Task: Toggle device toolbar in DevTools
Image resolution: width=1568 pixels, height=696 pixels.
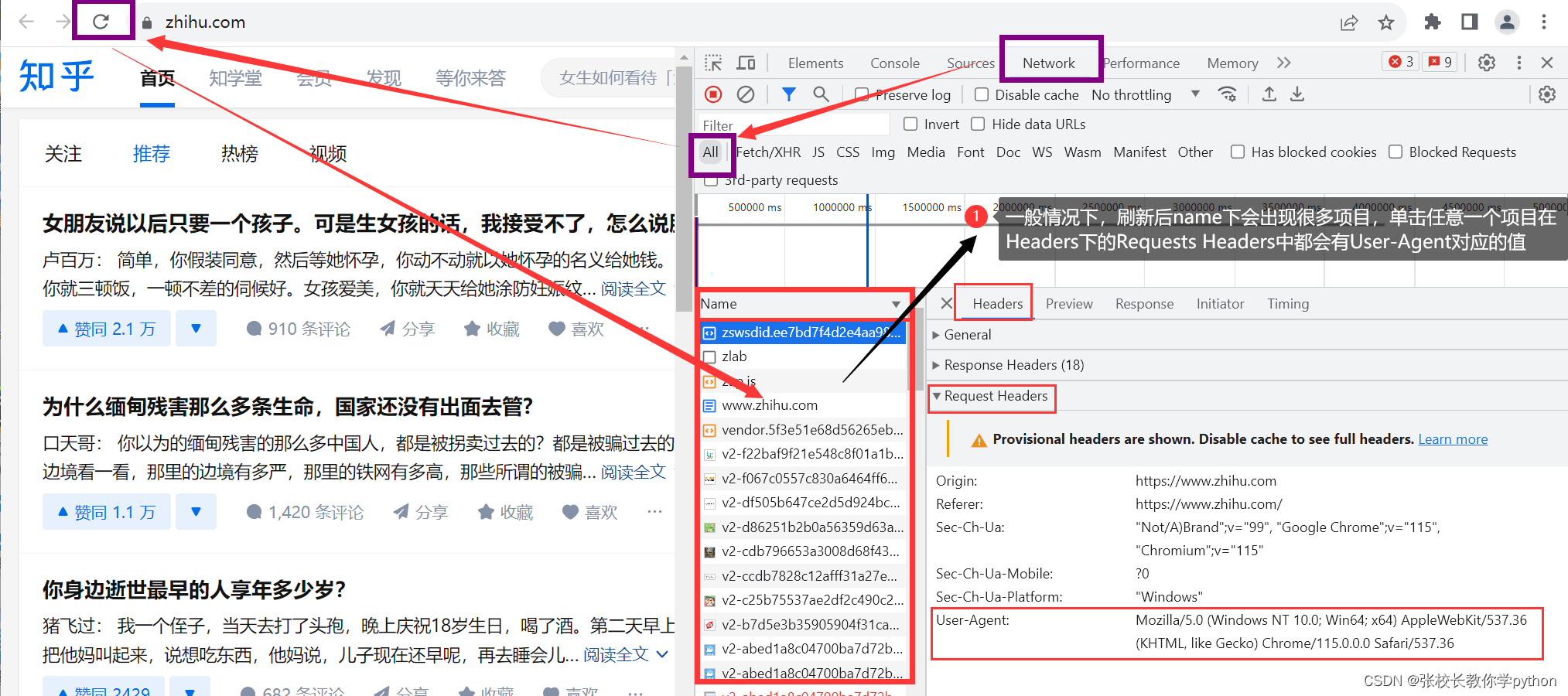Action: click(x=746, y=63)
